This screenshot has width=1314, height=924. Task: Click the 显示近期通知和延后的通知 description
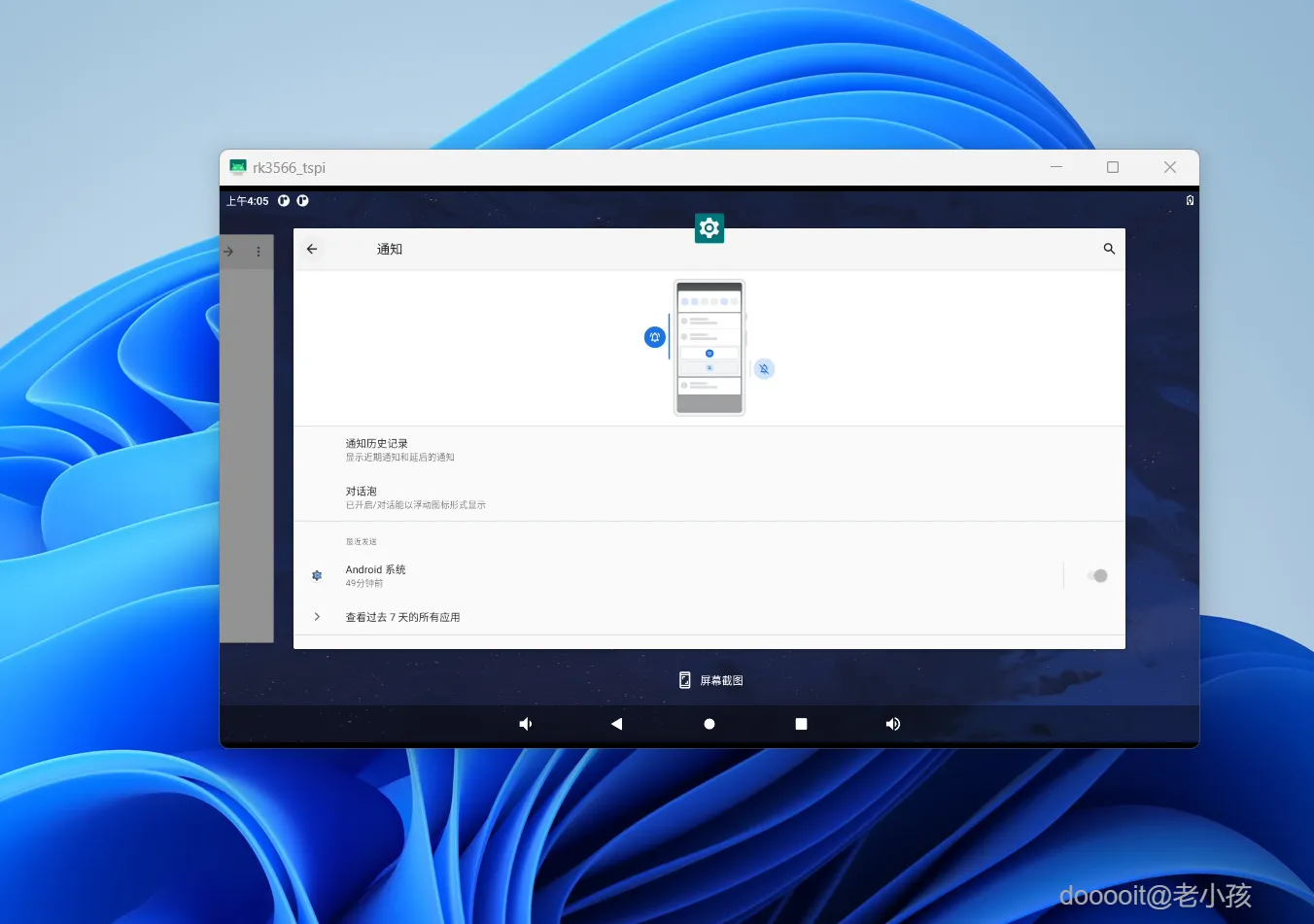click(399, 458)
